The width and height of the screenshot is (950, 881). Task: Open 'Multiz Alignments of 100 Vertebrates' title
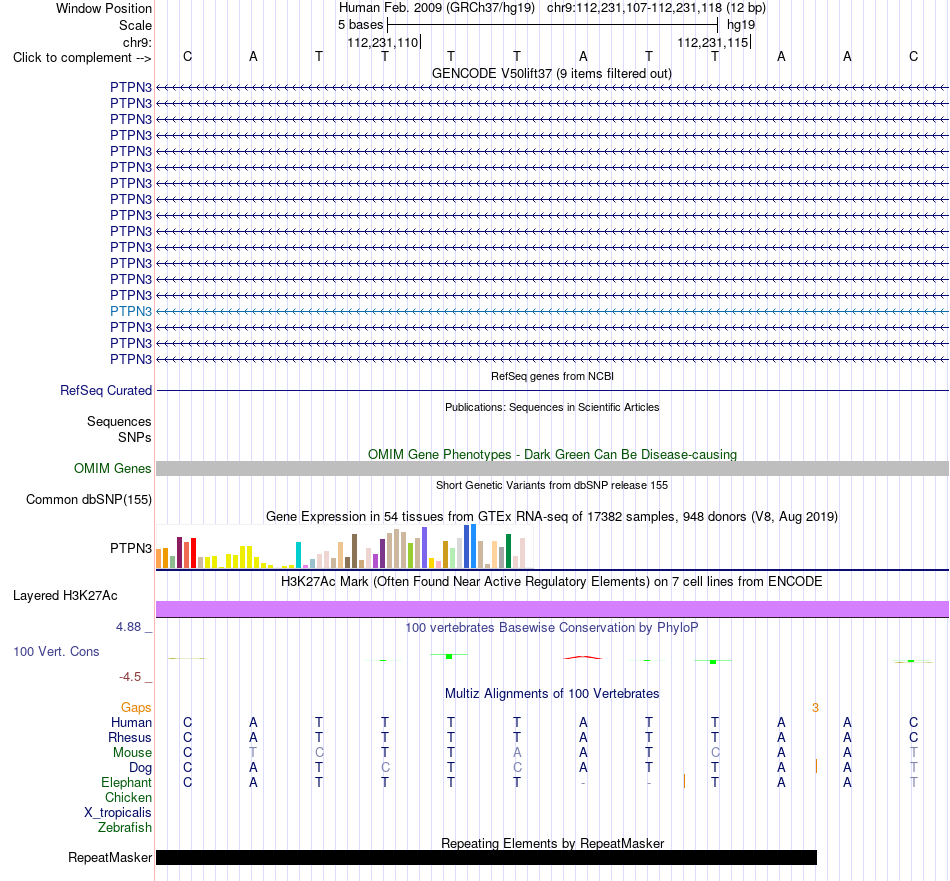[552, 694]
